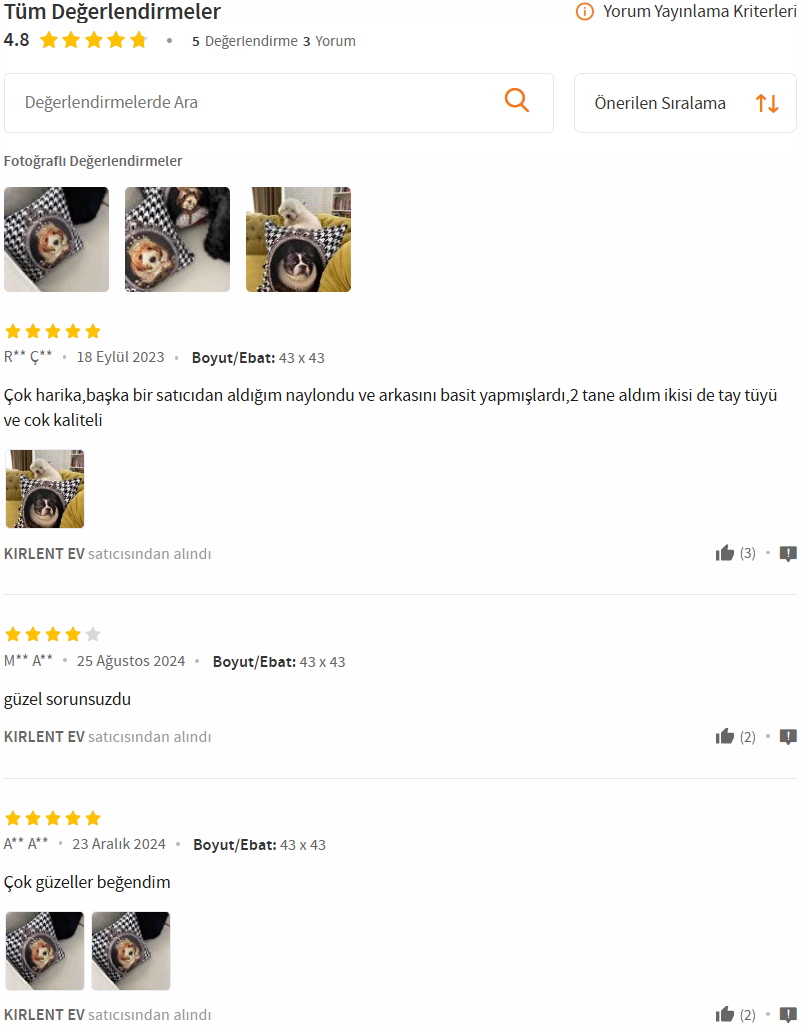Report the güzel sorunsuzdu review
802x1025 pixels.
click(x=788, y=737)
